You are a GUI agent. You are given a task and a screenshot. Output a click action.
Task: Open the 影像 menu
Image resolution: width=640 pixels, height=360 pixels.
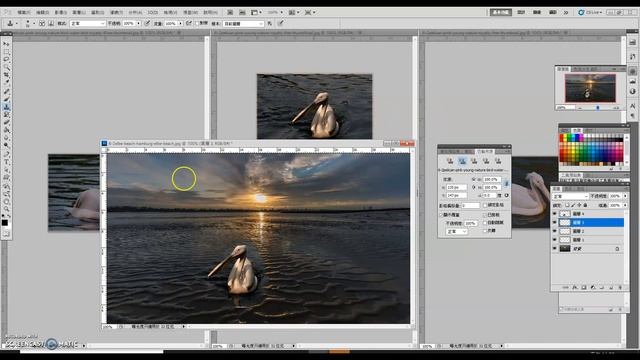60,12
